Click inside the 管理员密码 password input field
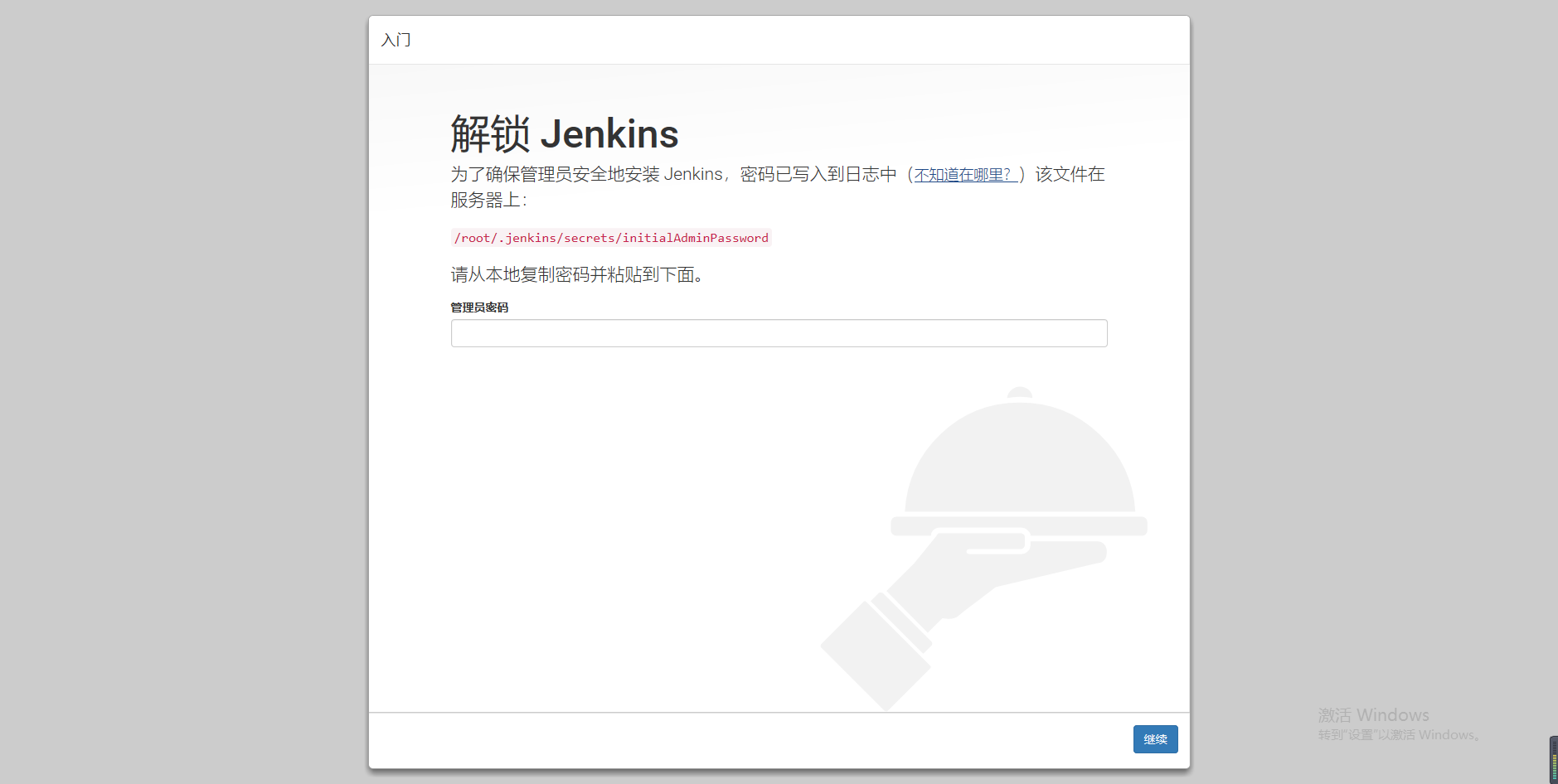The image size is (1558, 784). [x=779, y=332]
